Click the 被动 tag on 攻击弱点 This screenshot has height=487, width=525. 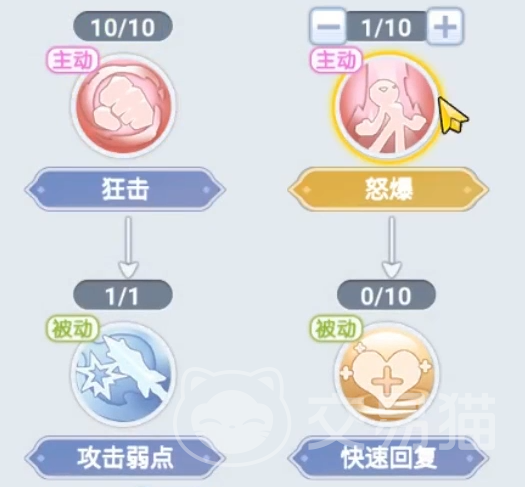[73, 328]
